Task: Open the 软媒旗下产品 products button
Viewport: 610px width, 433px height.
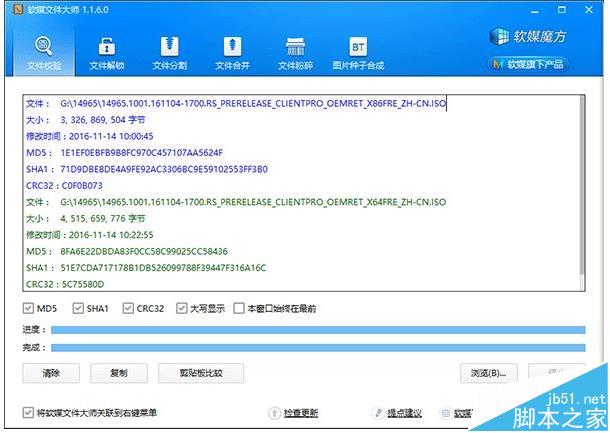Action: pos(528,64)
